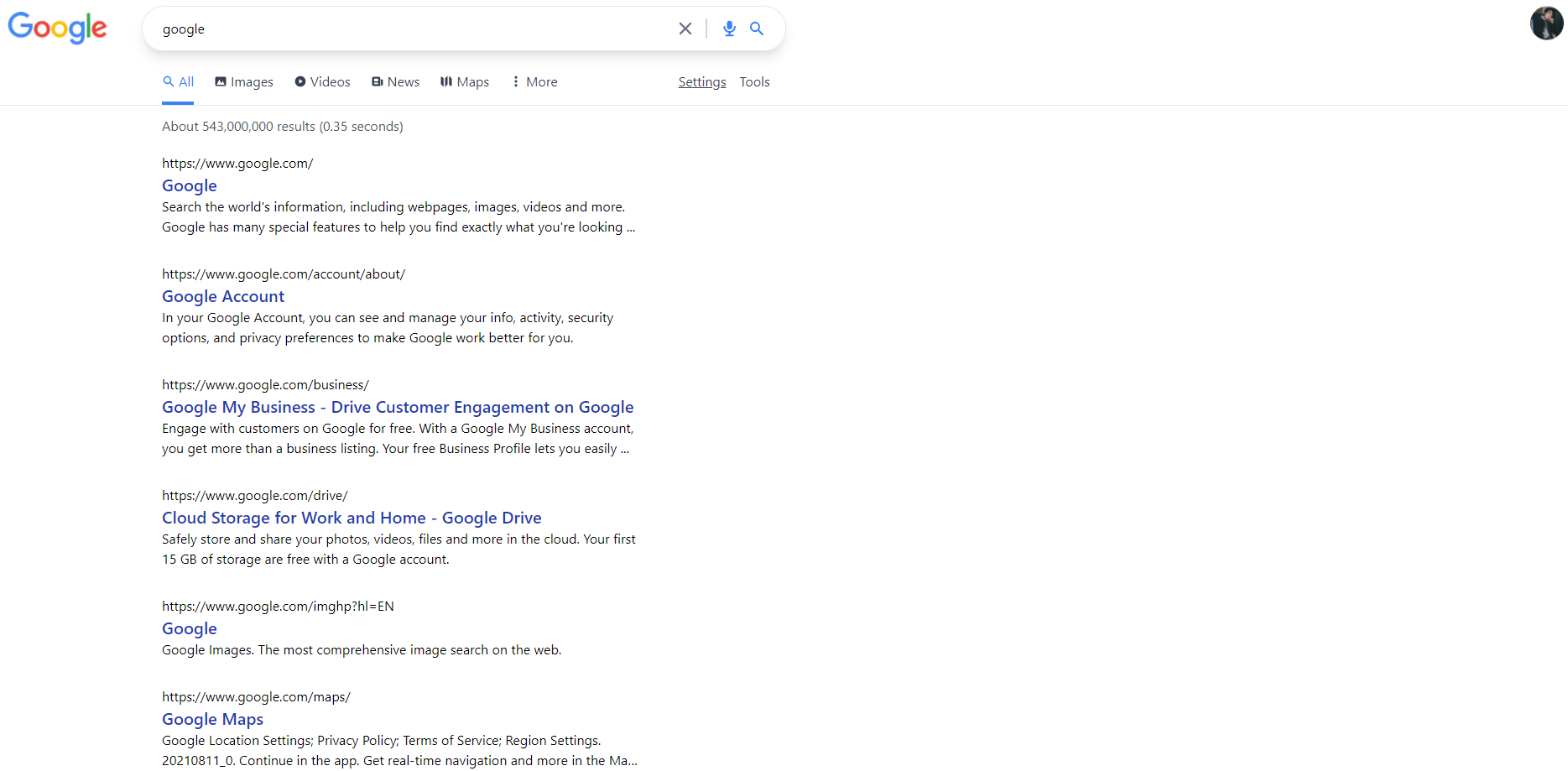Open the Settings link

point(702,81)
